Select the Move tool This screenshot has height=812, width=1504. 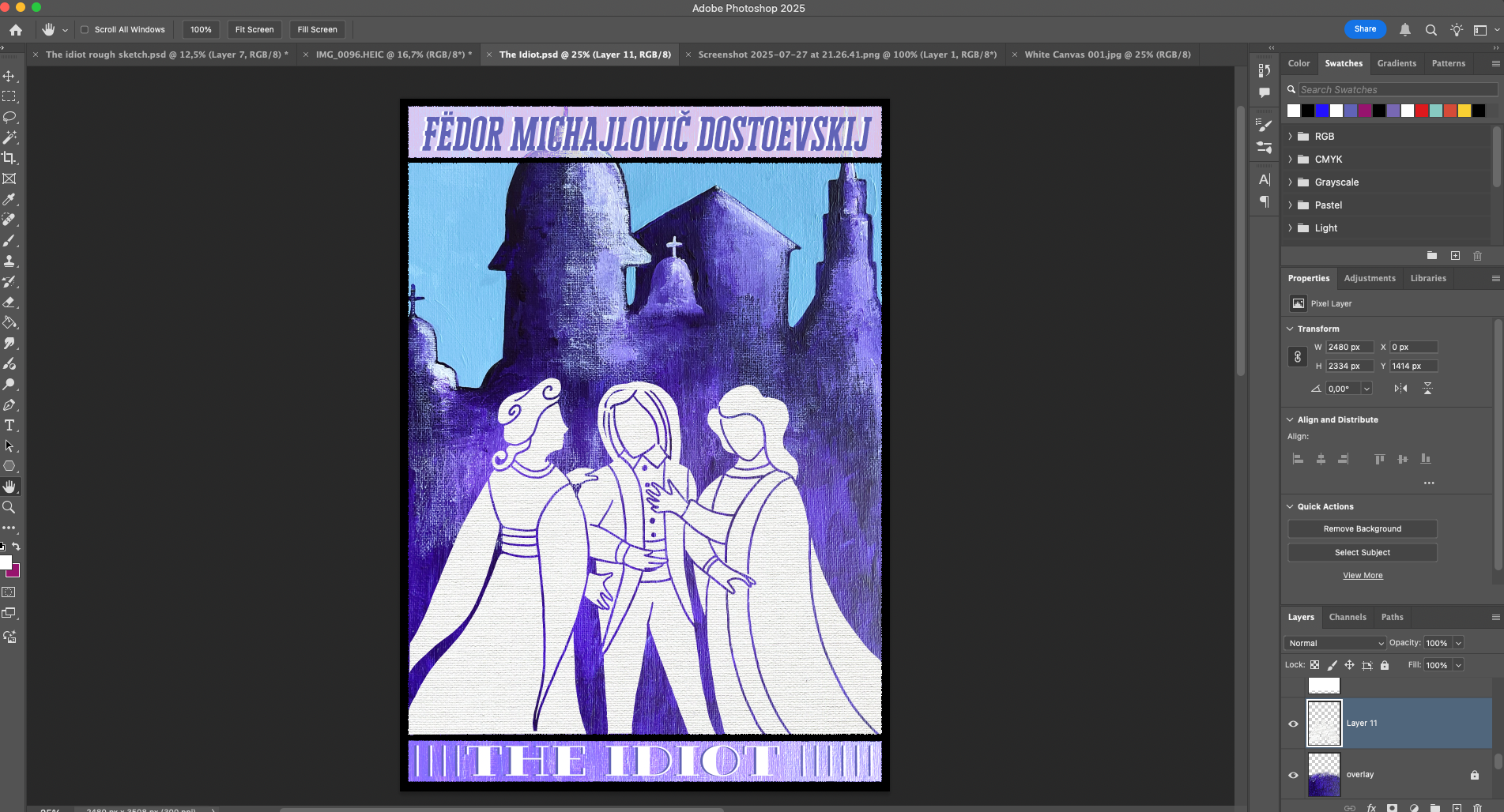click(x=10, y=75)
